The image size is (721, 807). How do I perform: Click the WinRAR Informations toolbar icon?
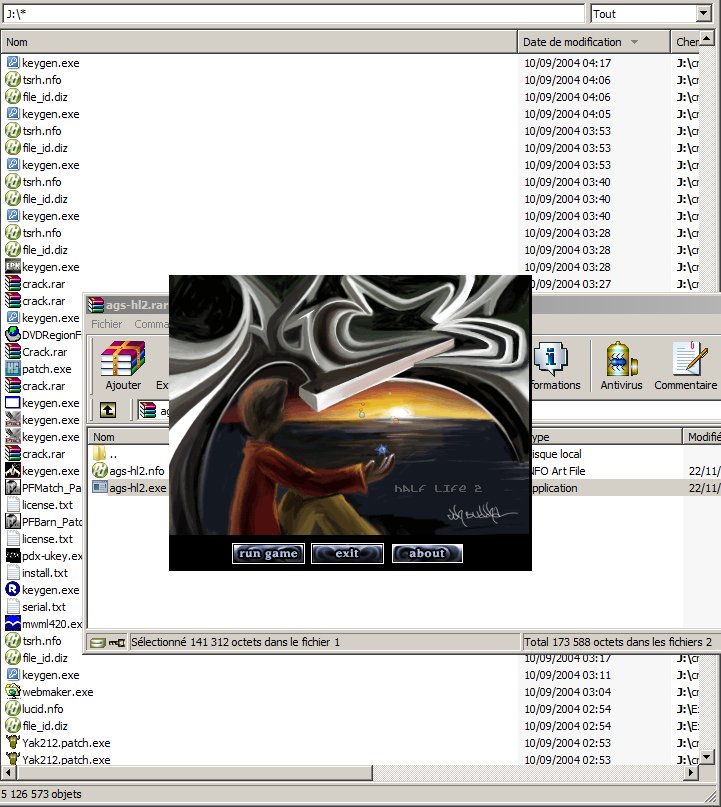coord(555,365)
